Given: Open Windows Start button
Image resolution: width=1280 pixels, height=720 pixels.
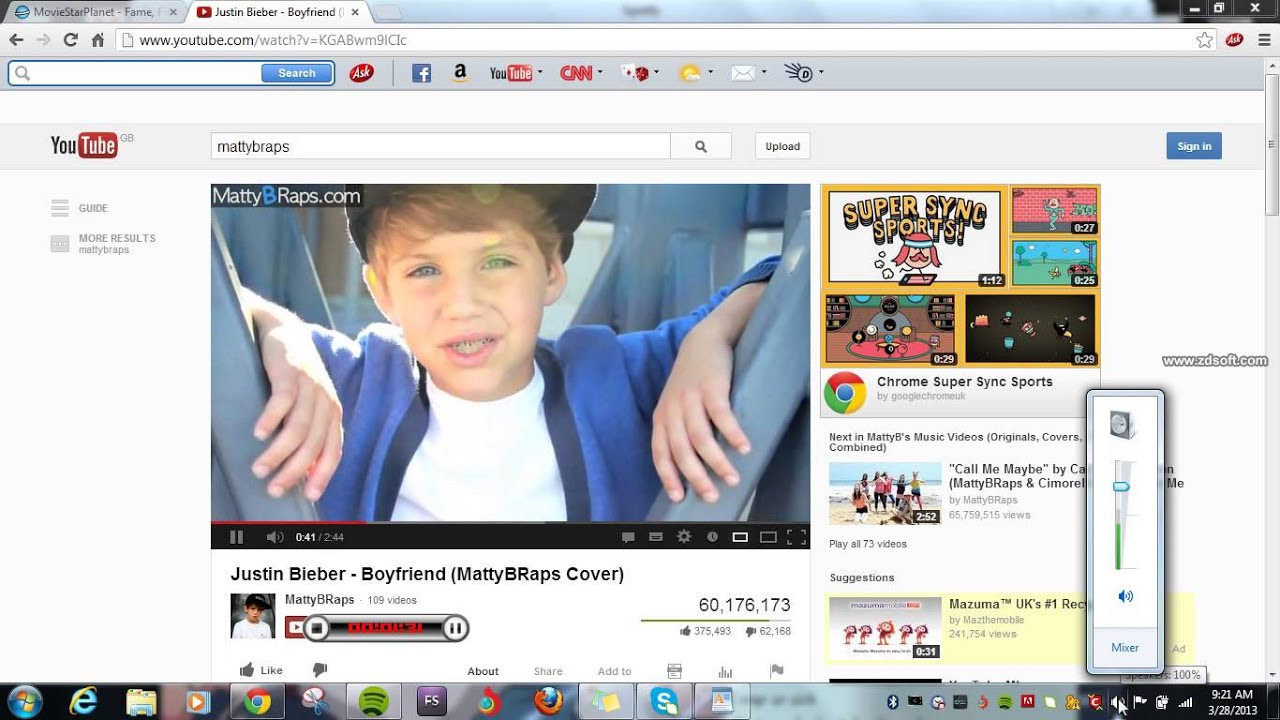Looking at the screenshot, I should pyautogui.click(x=24, y=701).
